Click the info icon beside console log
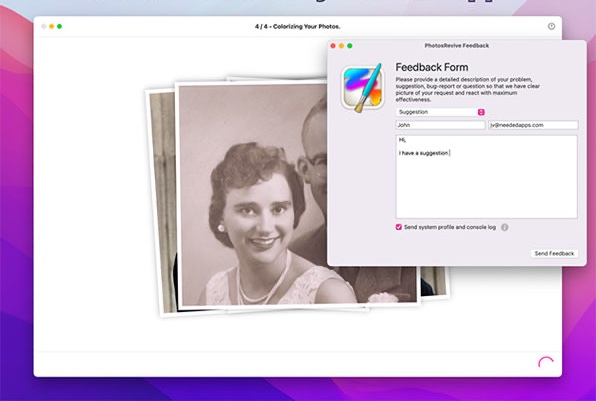The height and width of the screenshot is (401, 596). click(504, 227)
